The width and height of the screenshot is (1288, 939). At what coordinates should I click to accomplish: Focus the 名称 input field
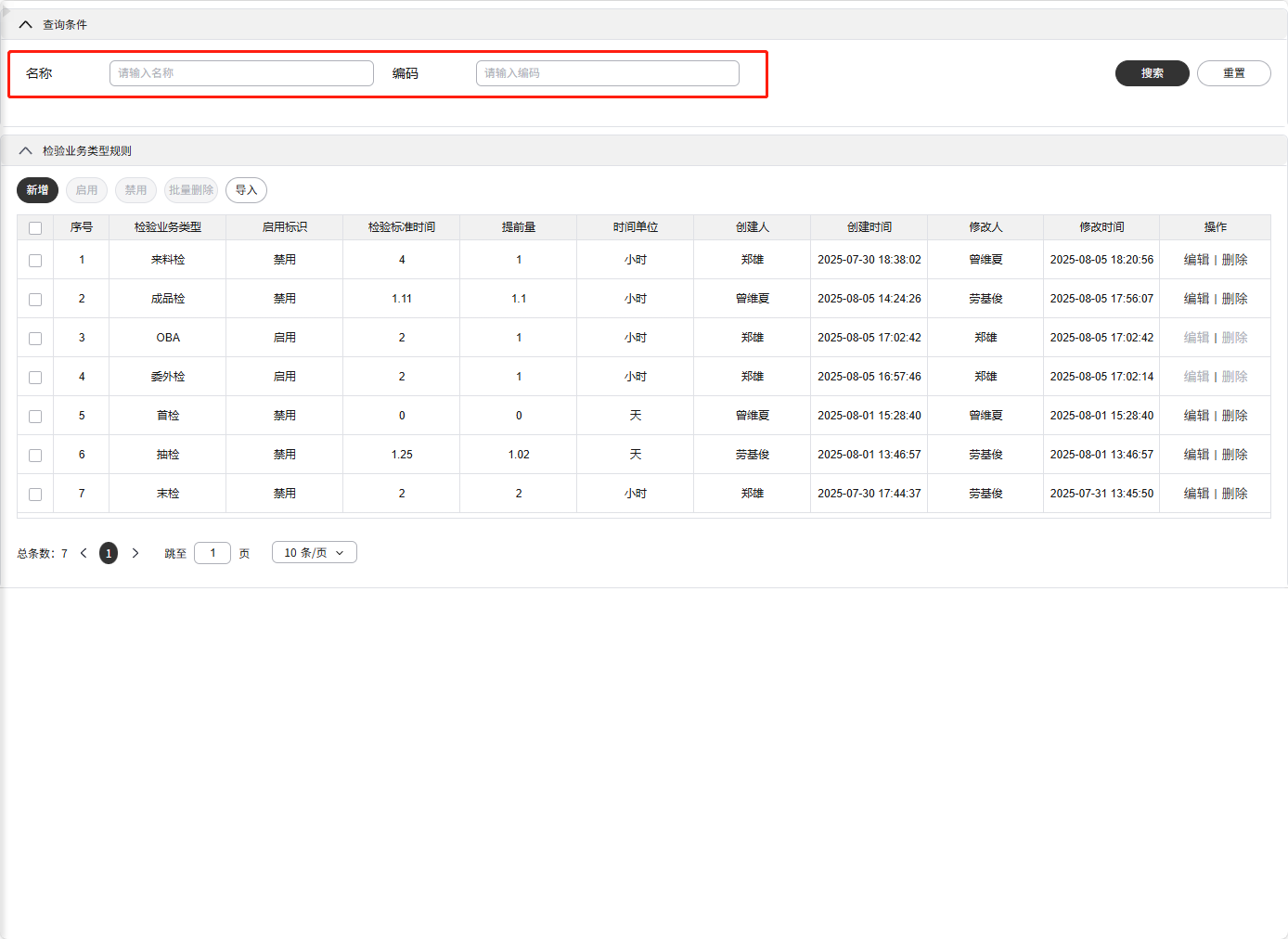tap(241, 73)
